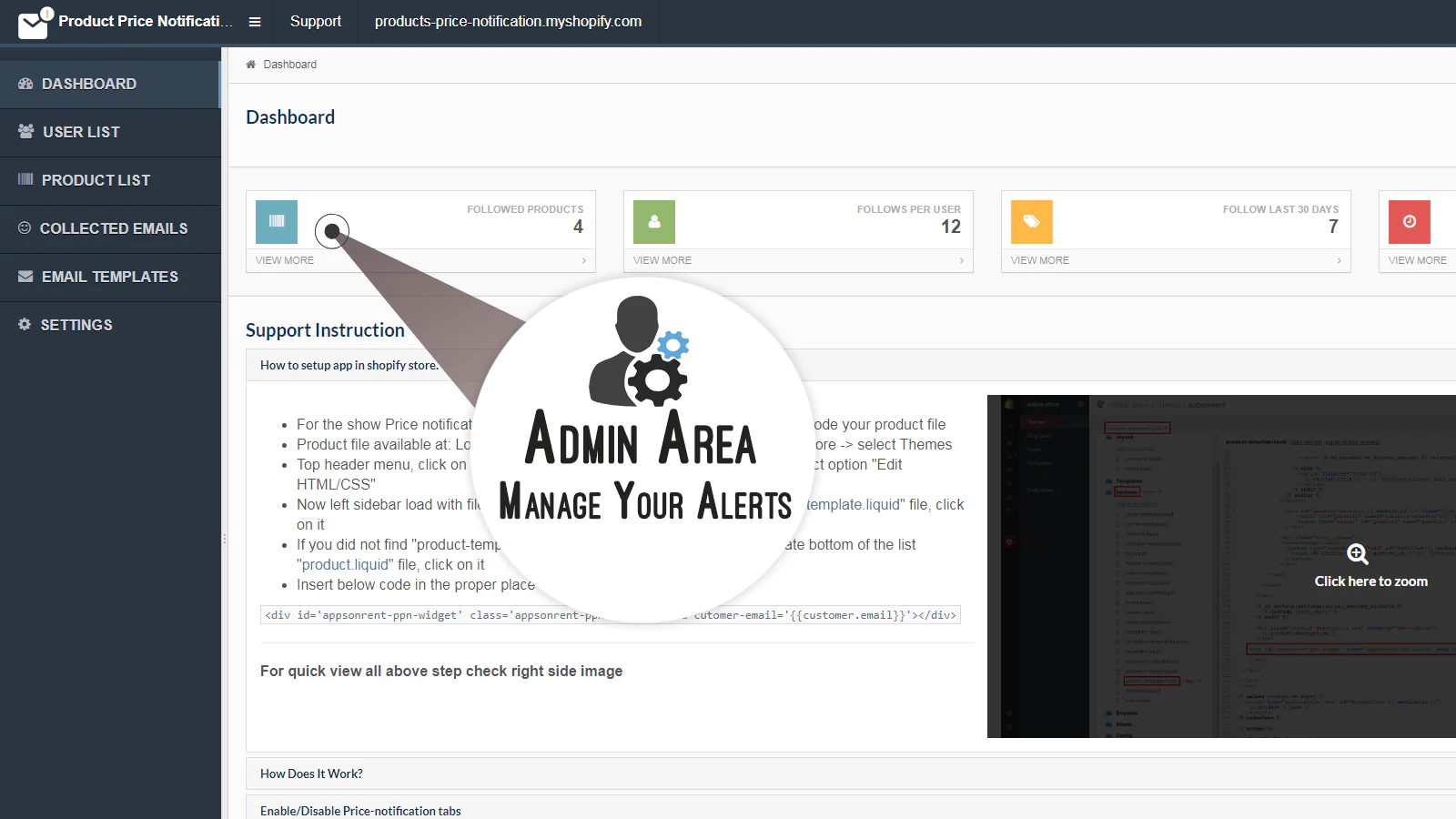Click the users group sidebar icon

point(25,131)
